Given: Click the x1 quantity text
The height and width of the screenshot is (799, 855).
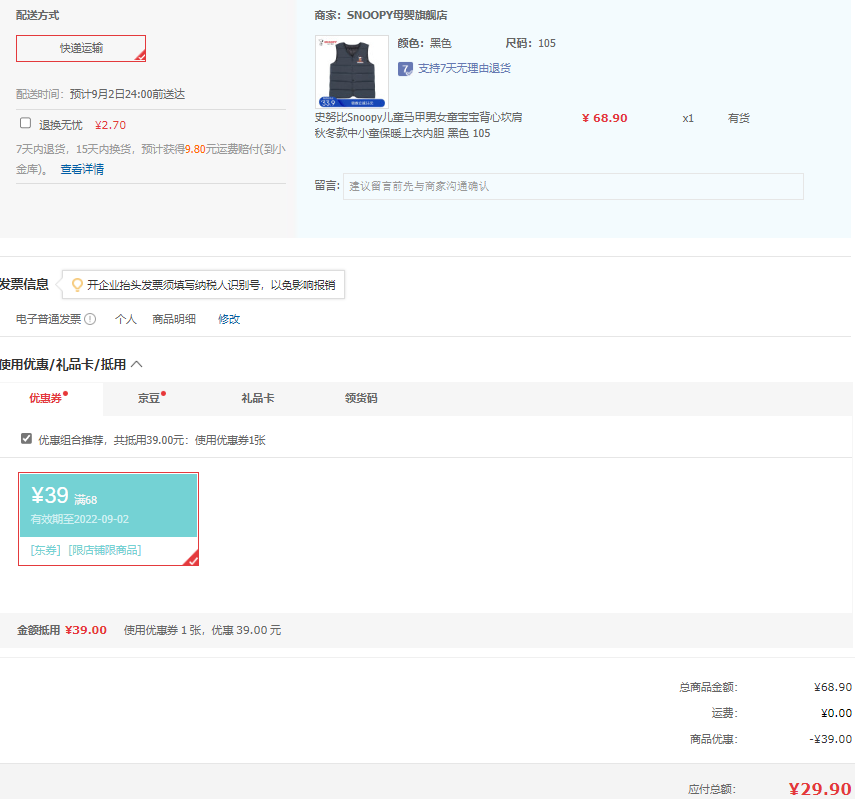Looking at the screenshot, I should [688, 118].
